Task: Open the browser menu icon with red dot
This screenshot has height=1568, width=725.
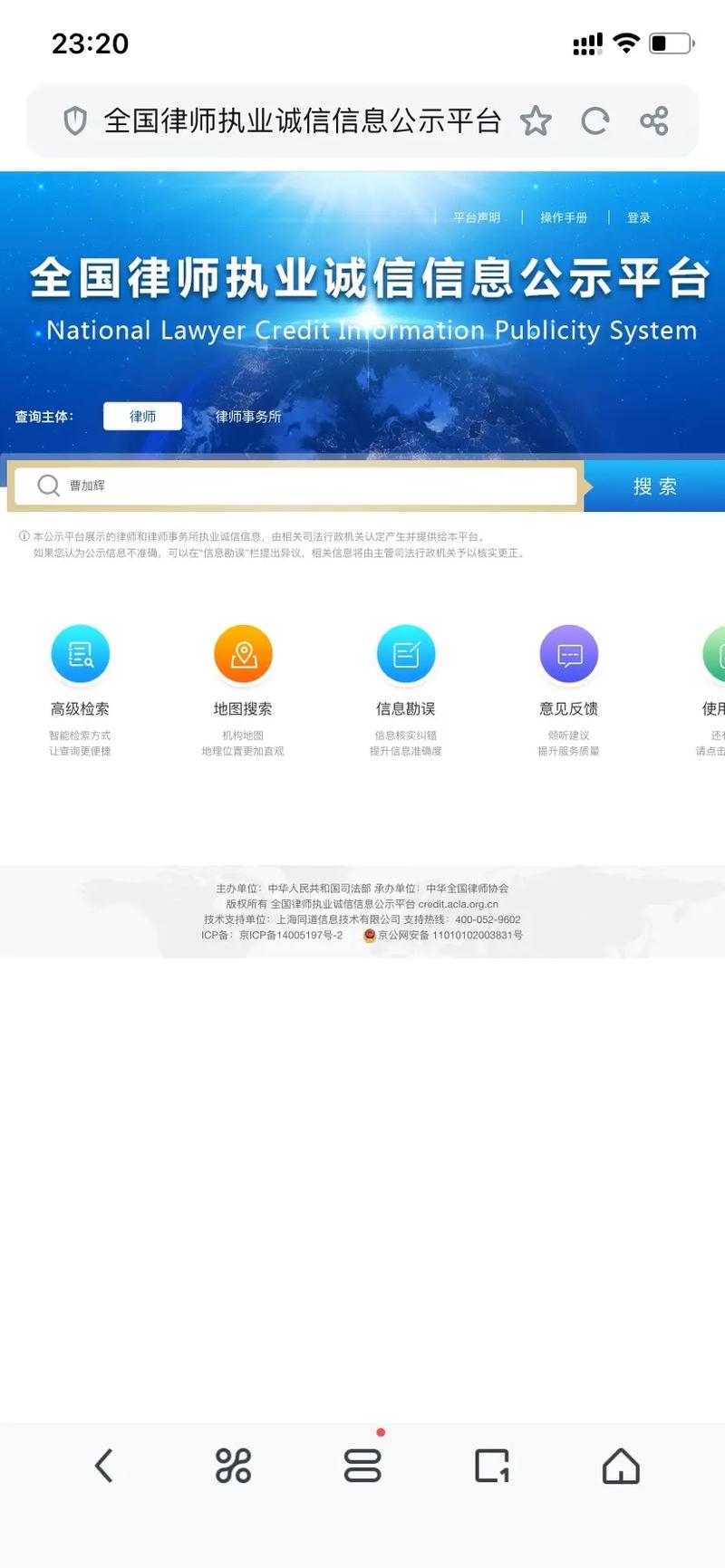Action: click(362, 1465)
